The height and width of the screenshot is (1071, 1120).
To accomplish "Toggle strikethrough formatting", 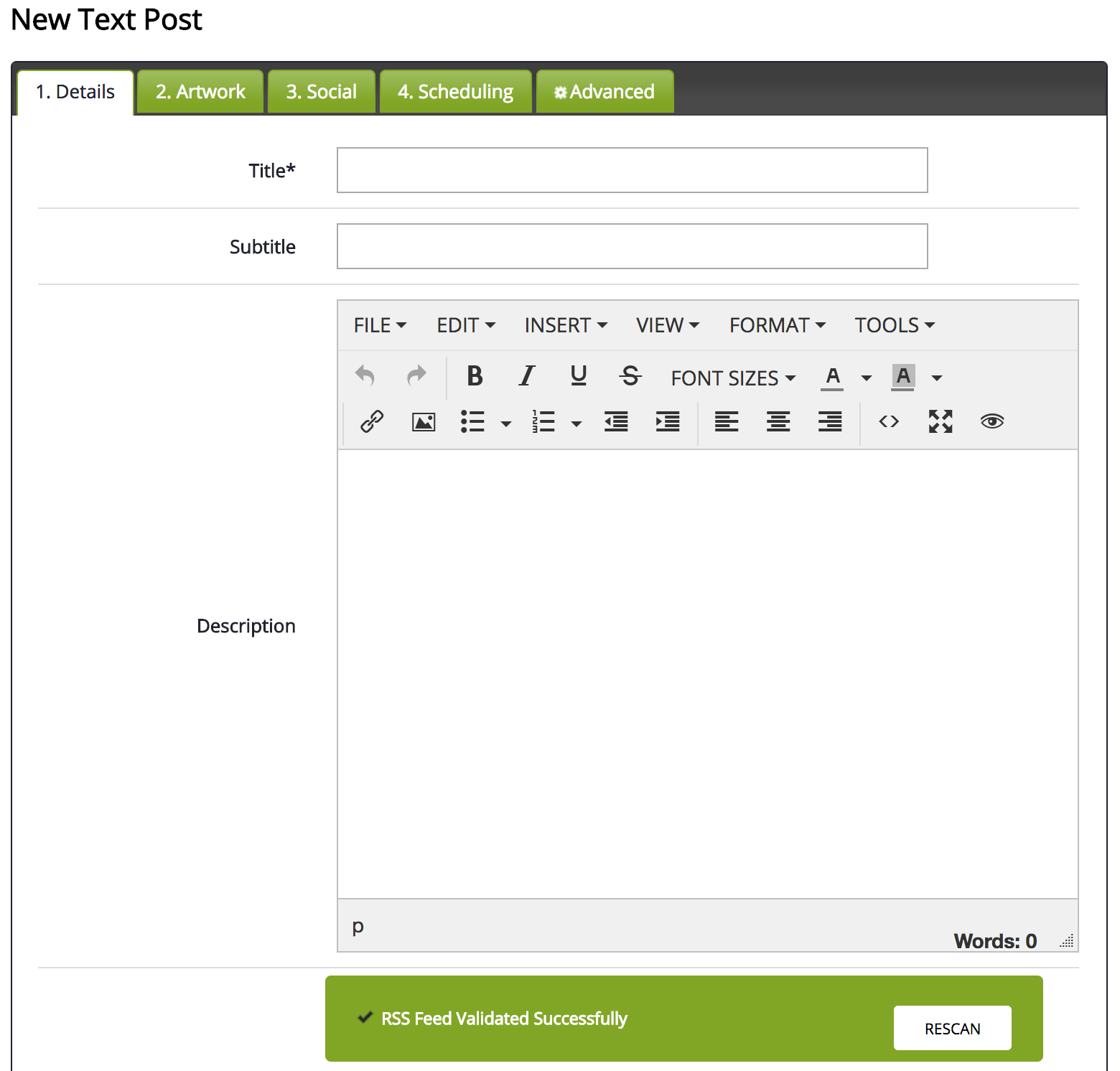I will pos(630,375).
